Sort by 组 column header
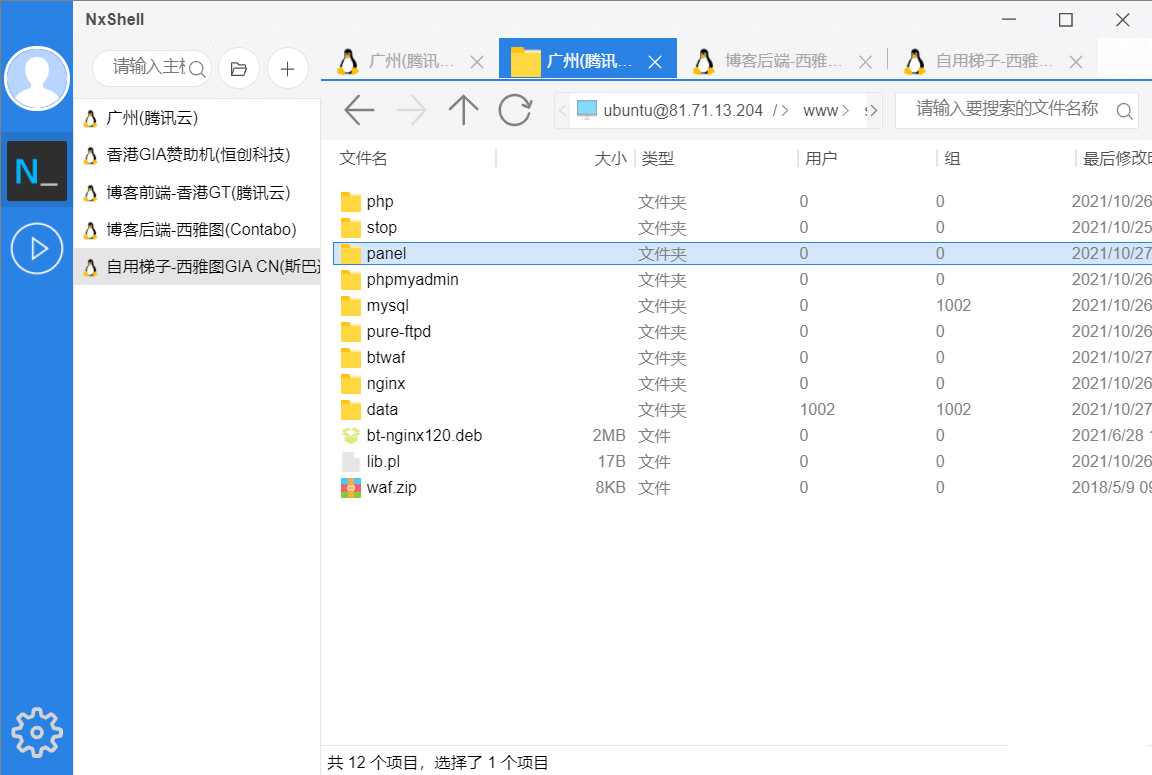 coord(952,159)
